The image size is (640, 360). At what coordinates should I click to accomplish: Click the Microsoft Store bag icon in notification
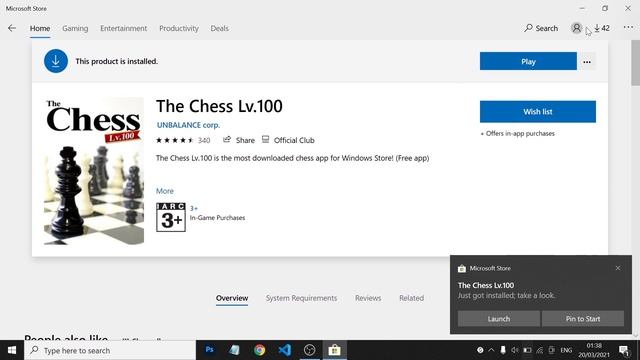(462, 268)
